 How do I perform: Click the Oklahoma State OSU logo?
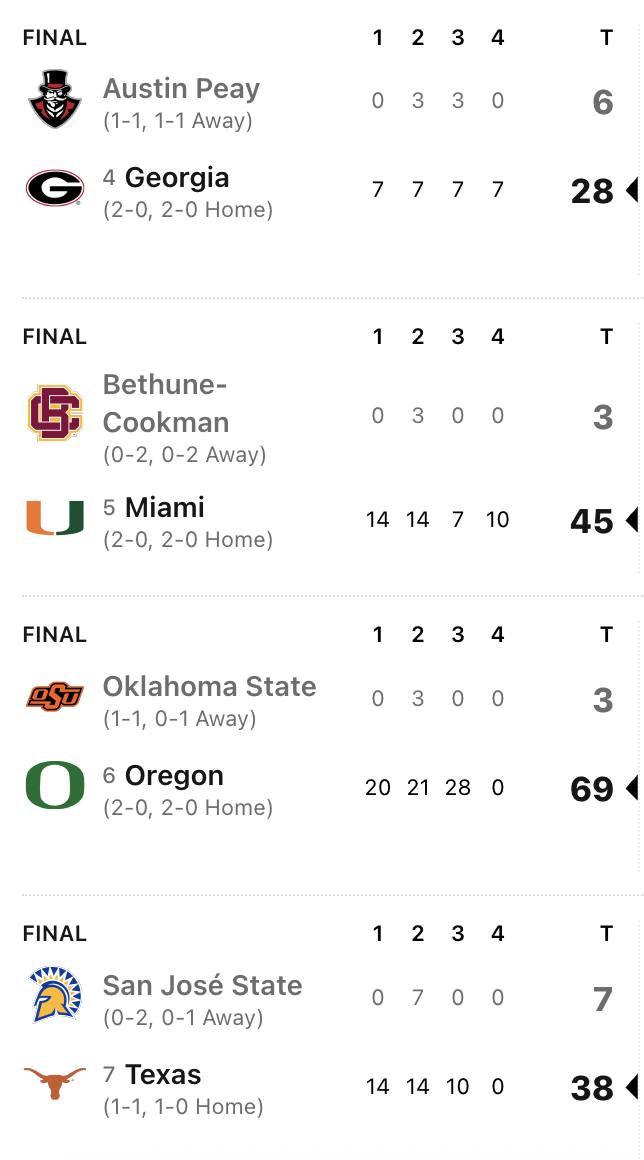click(55, 697)
